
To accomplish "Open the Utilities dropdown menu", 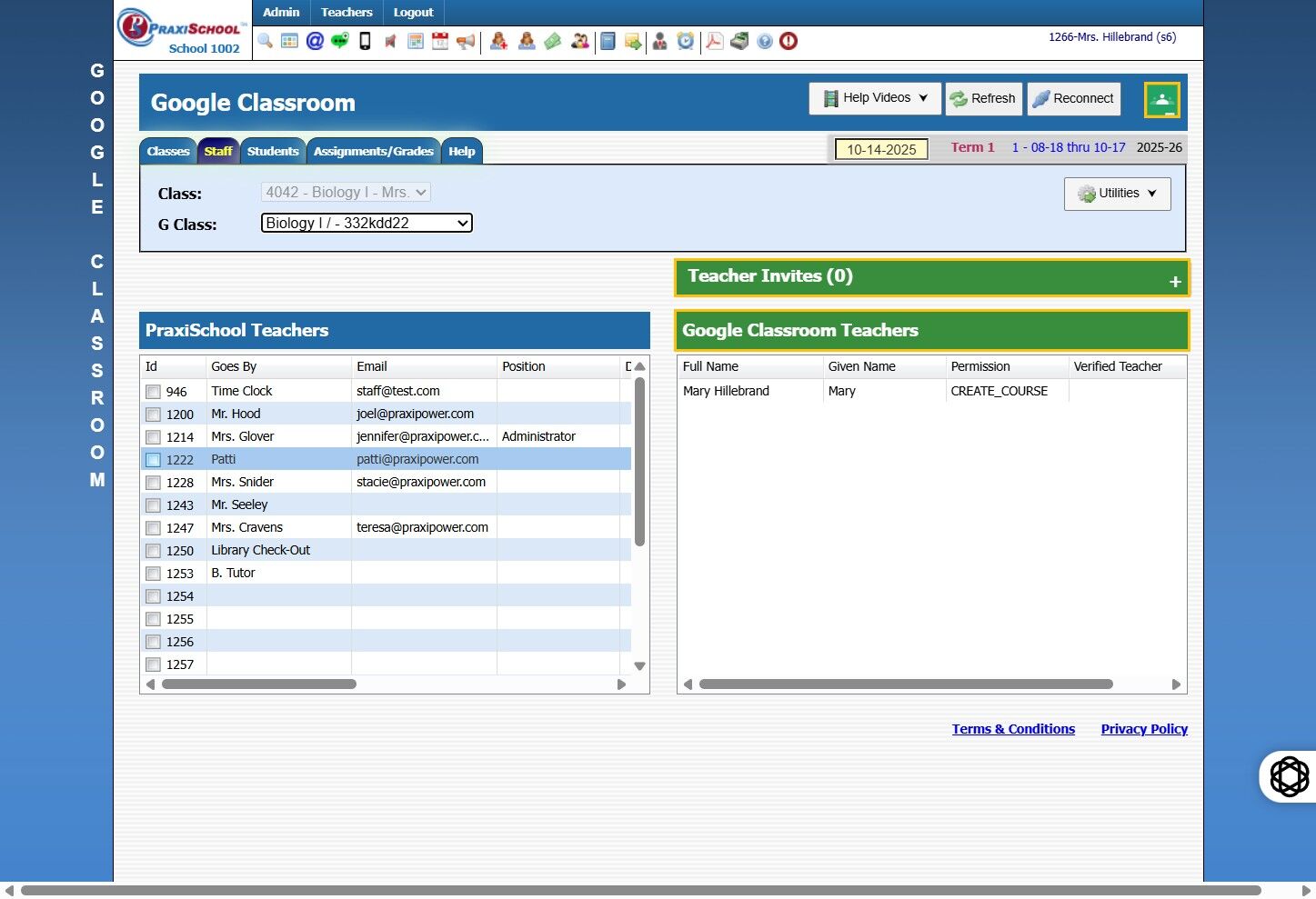I will (1117, 194).
